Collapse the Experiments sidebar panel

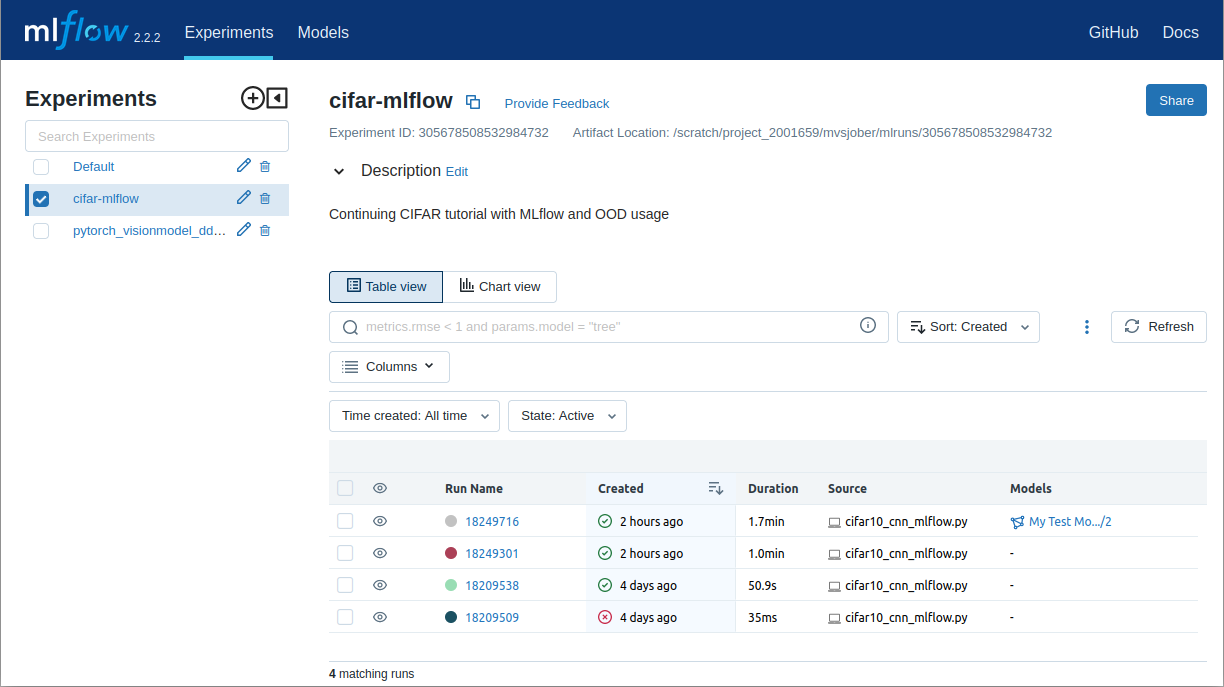277,98
